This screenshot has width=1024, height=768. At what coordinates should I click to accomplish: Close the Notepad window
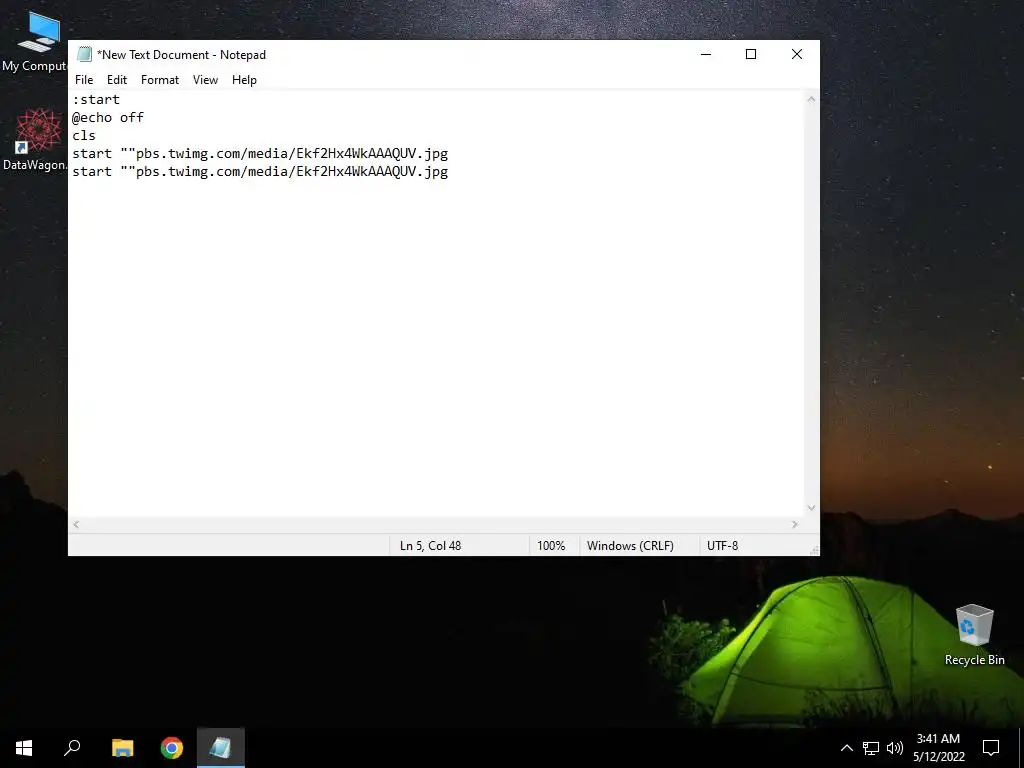[797, 54]
